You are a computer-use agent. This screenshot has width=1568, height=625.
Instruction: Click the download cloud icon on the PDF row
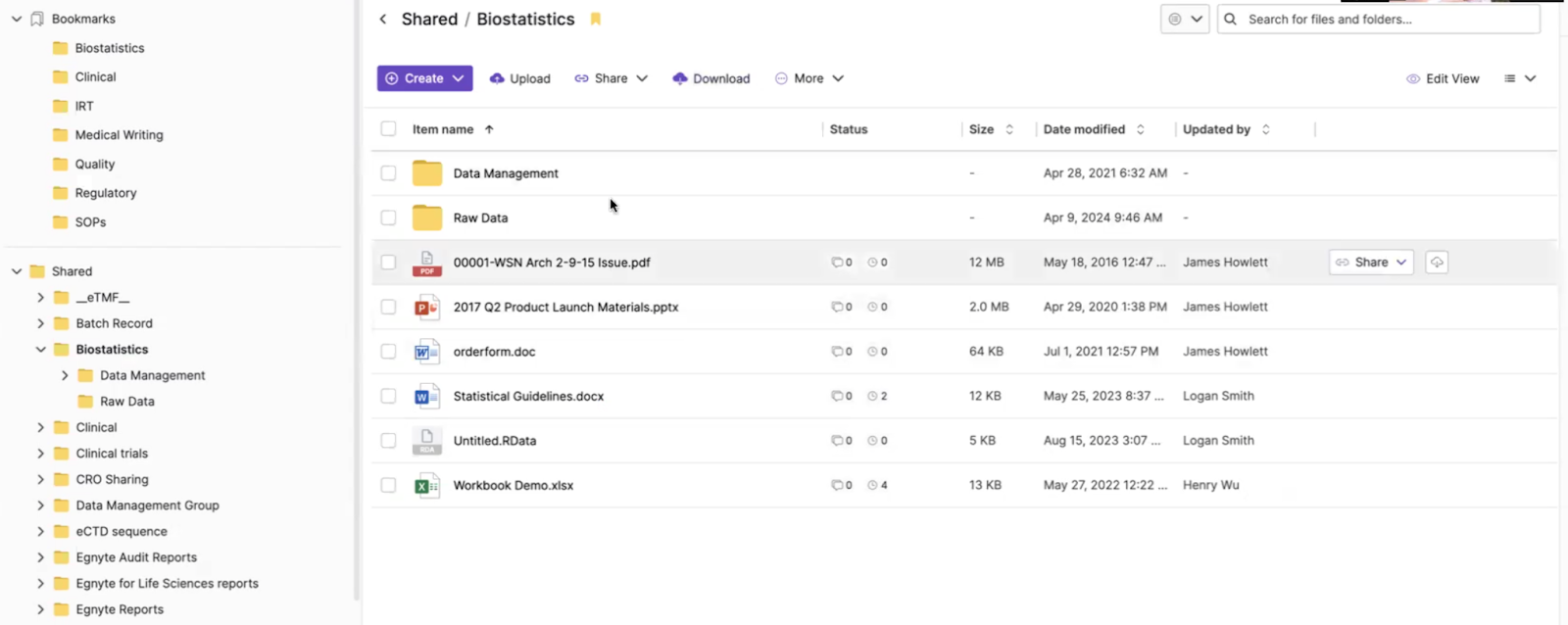(1436, 263)
